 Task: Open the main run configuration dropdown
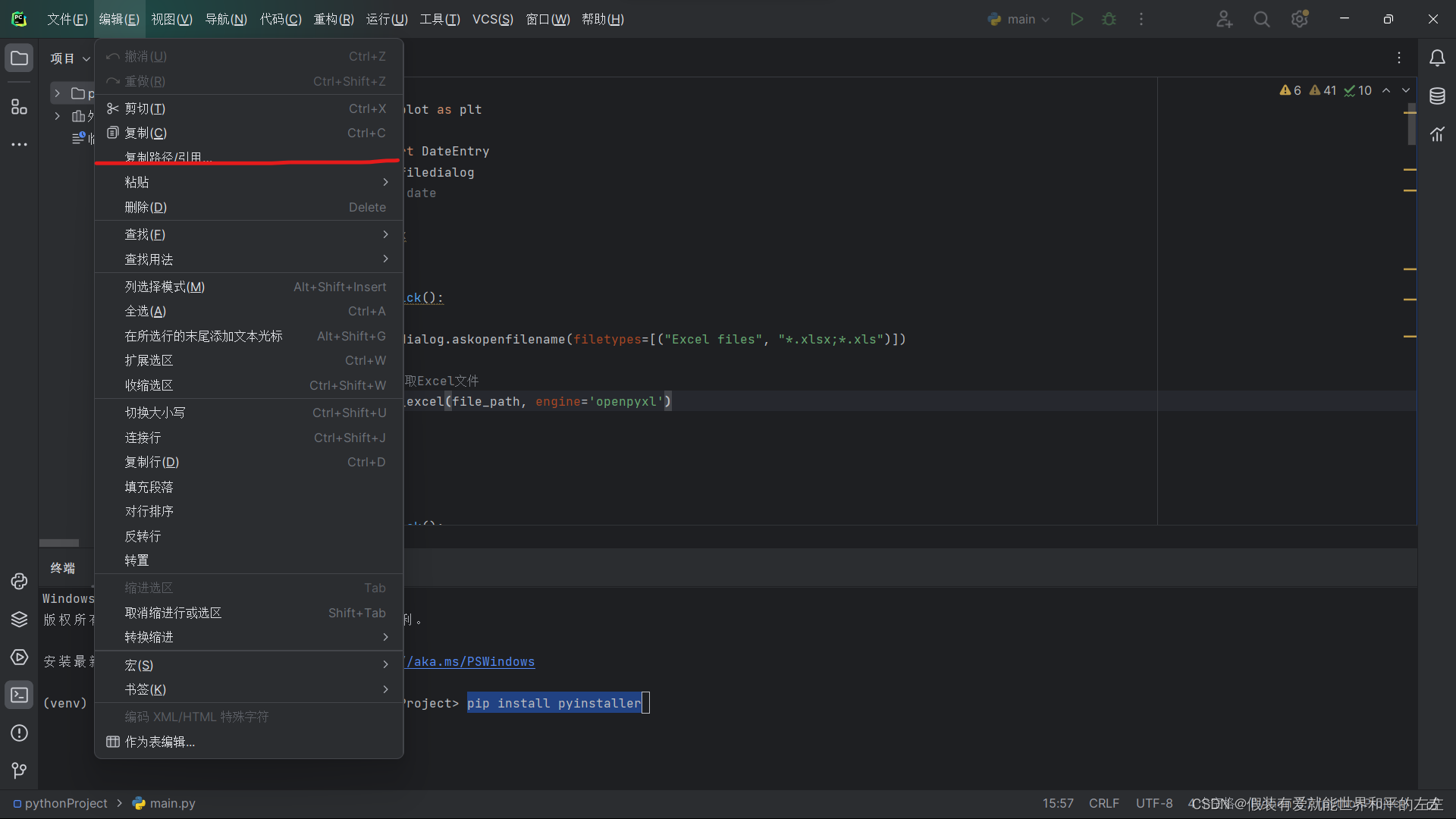(x=1019, y=19)
